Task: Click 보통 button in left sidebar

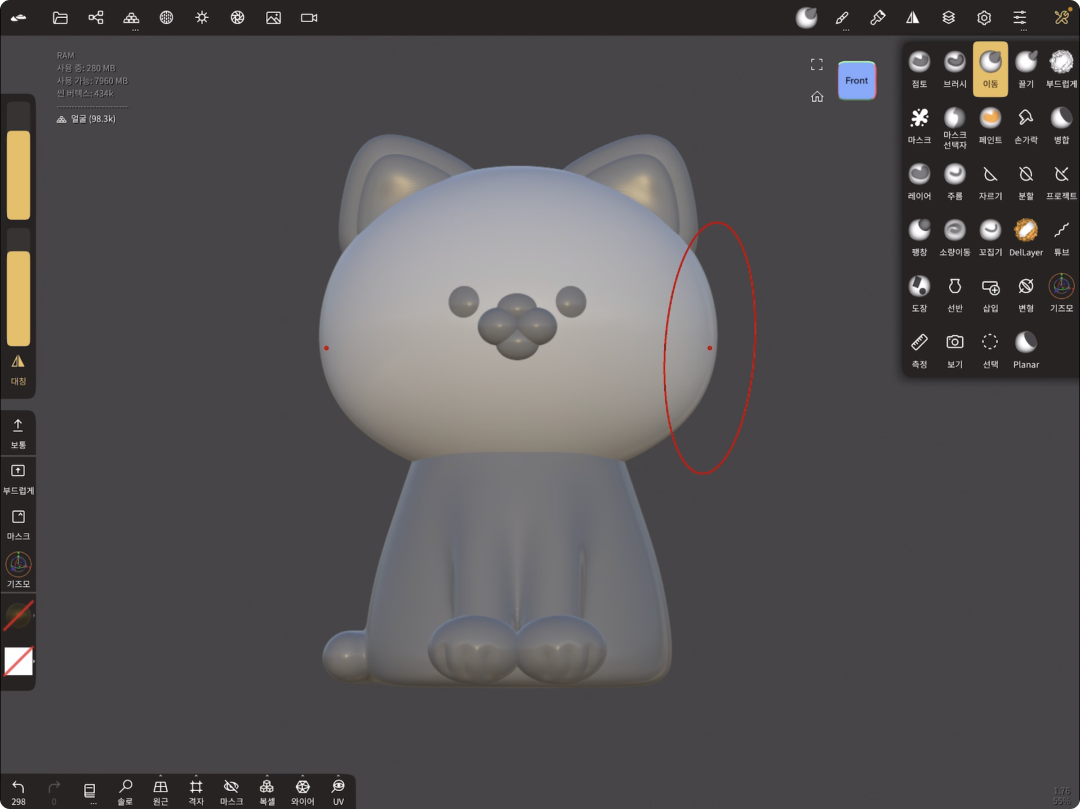Action: tap(18, 434)
